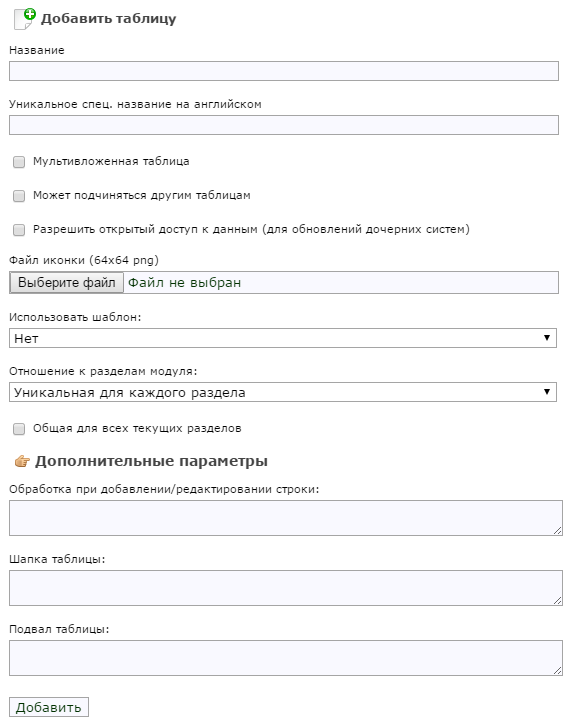Click arrow of the Нет template select
Image resolution: width=572 pixels, height=725 pixels.
click(547, 338)
